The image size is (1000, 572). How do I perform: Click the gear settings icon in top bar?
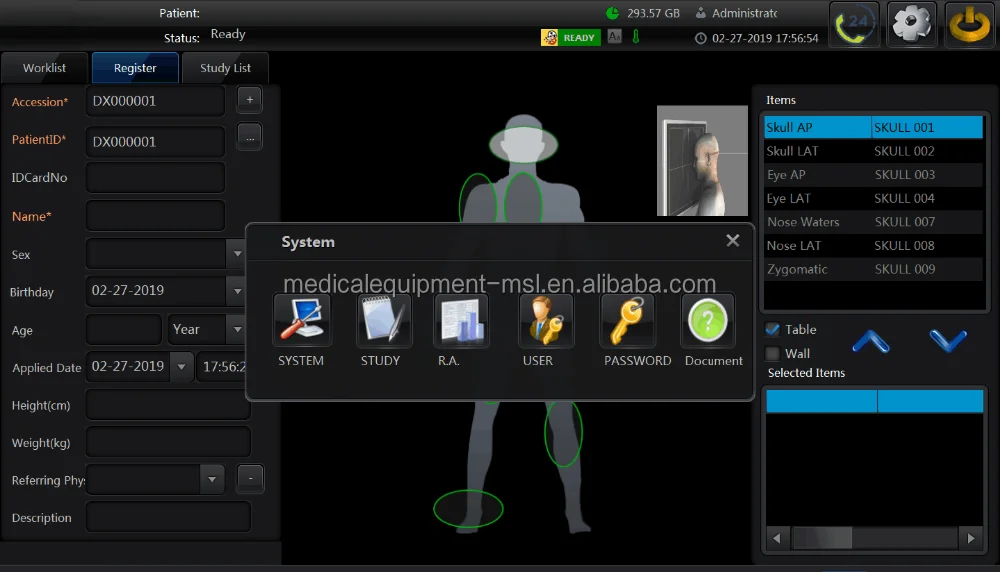(x=912, y=24)
